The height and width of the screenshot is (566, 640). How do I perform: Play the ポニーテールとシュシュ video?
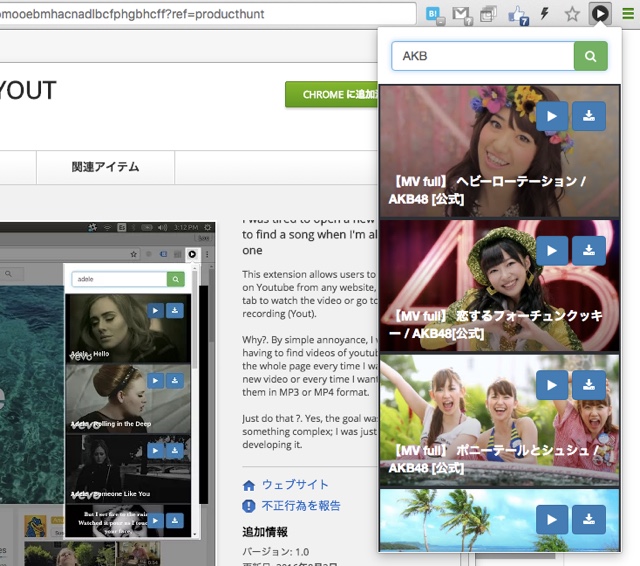552,385
